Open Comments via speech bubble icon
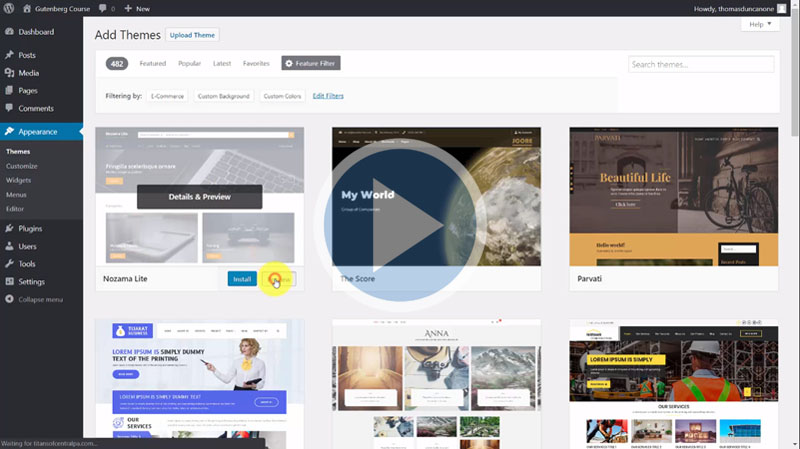Image resolution: width=800 pixels, height=449 pixels. click(x=9, y=108)
